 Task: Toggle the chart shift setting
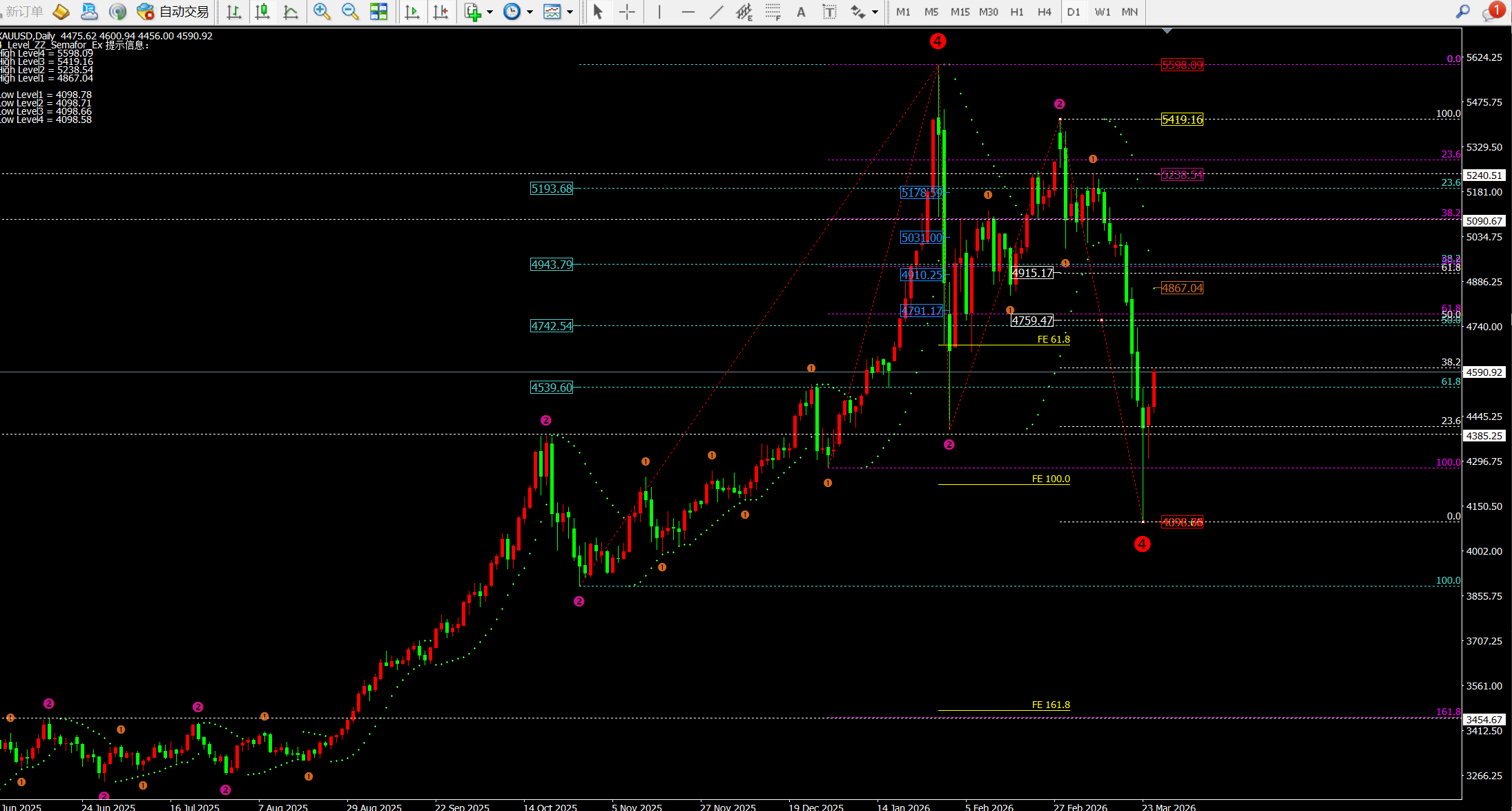(x=441, y=12)
